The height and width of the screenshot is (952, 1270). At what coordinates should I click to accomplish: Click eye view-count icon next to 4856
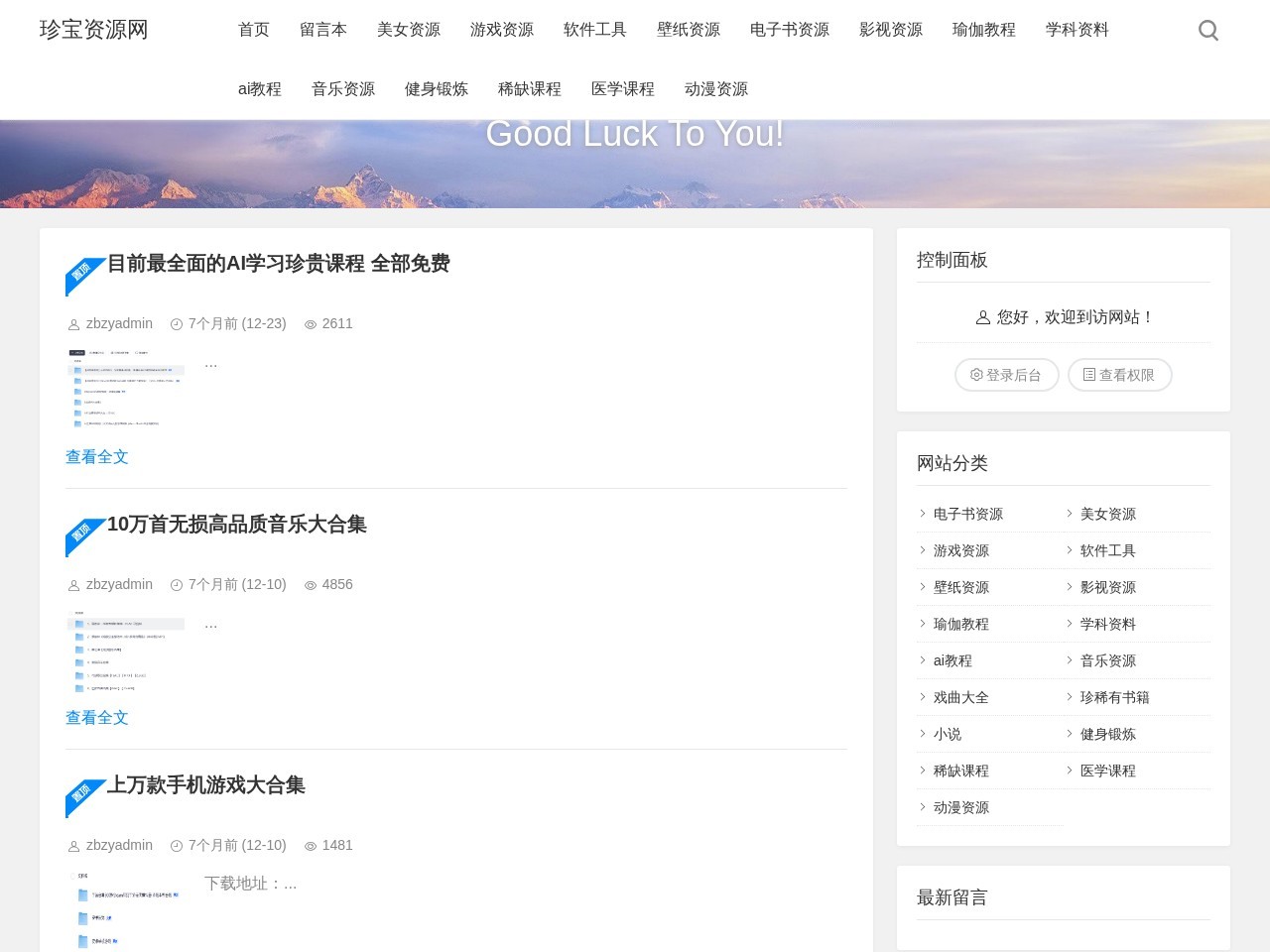point(311,585)
